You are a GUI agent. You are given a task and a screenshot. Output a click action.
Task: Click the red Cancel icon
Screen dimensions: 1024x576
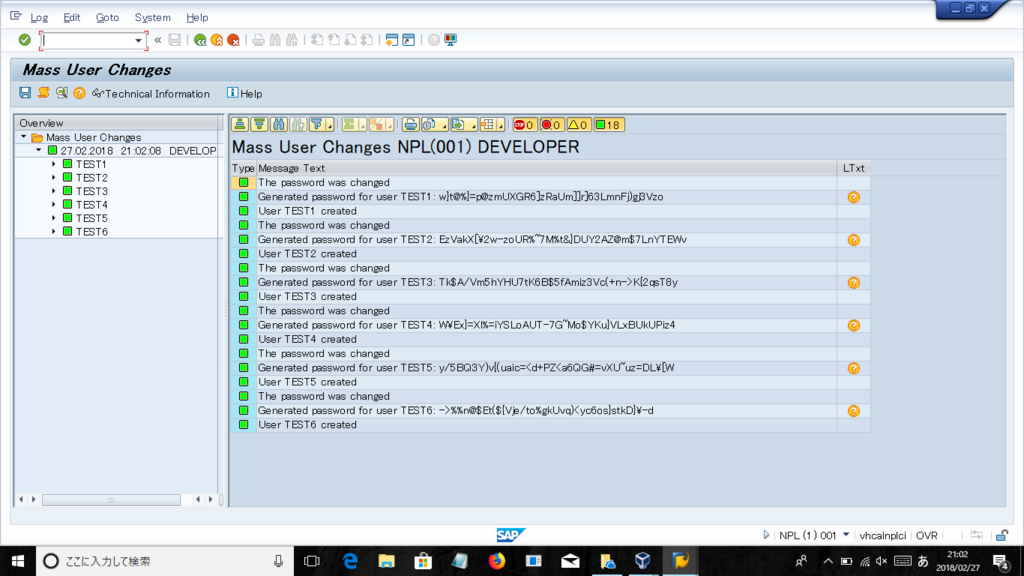(233, 40)
